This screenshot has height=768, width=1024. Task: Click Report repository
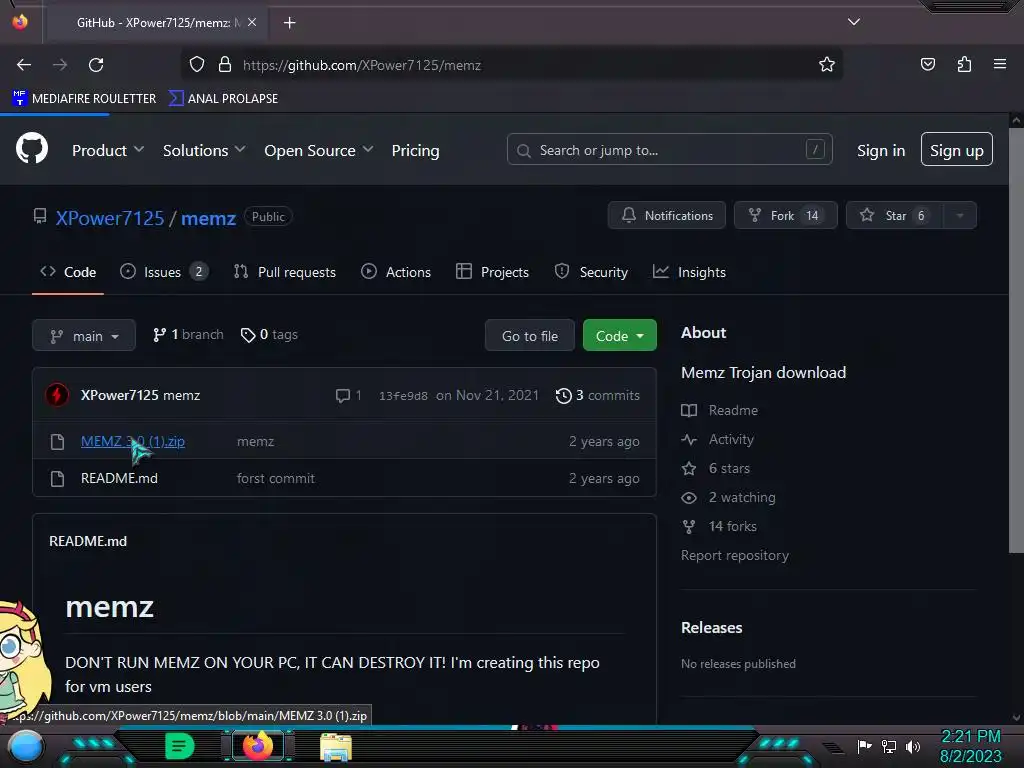[735, 555]
